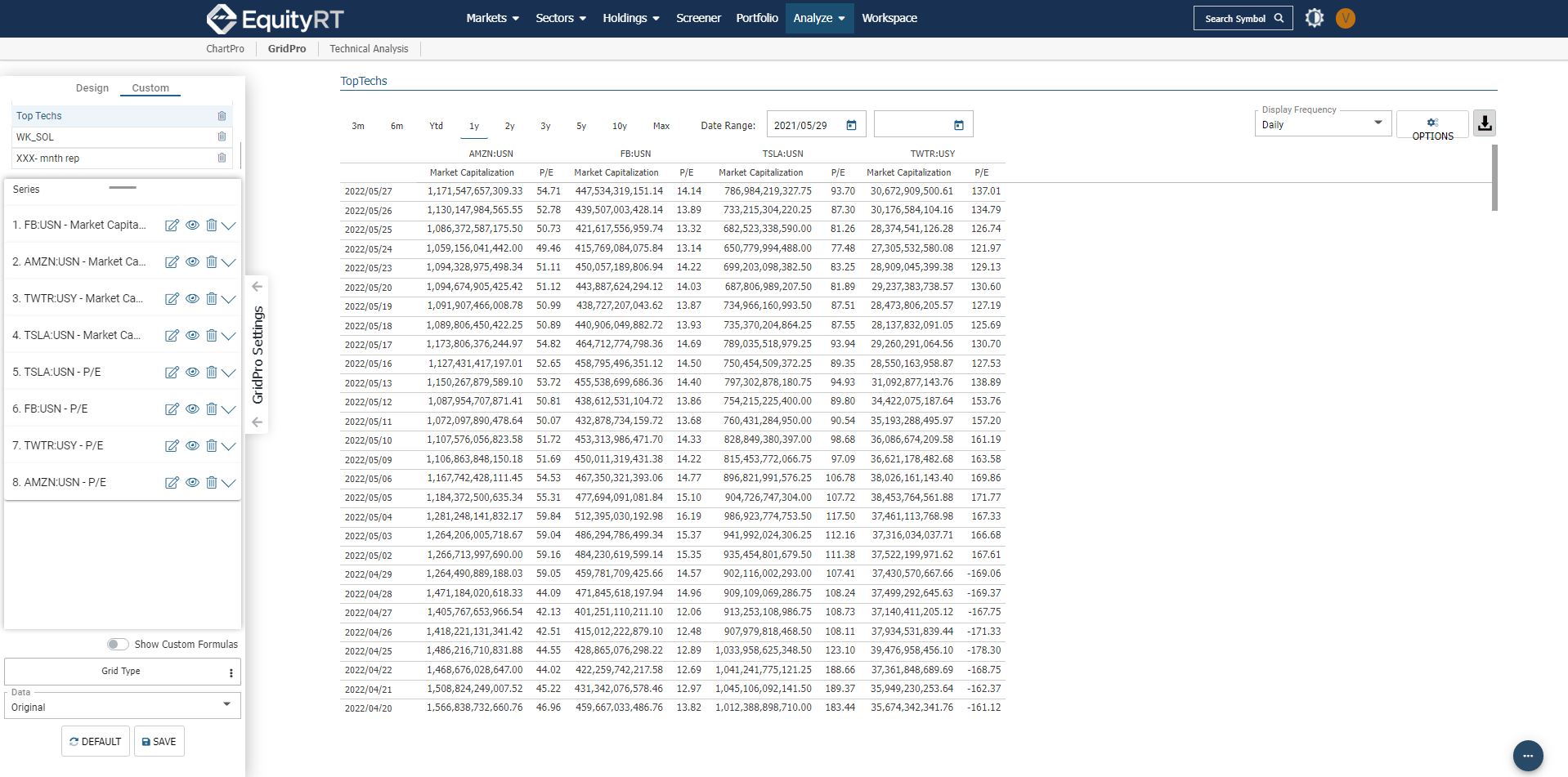
Task: Delete the TSLA:USN P/E series
Action: click(x=211, y=373)
